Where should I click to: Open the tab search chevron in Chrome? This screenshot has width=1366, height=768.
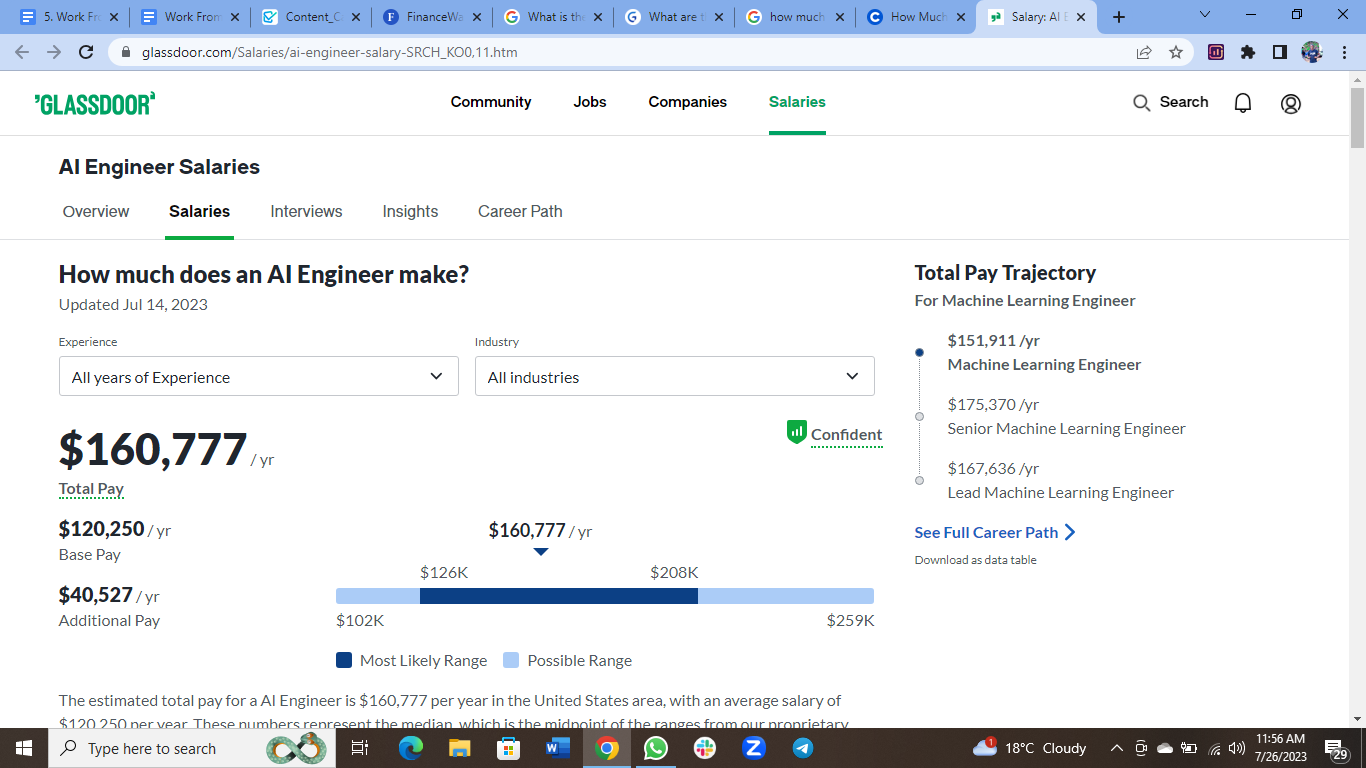pyautogui.click(x=1204, y=15)
